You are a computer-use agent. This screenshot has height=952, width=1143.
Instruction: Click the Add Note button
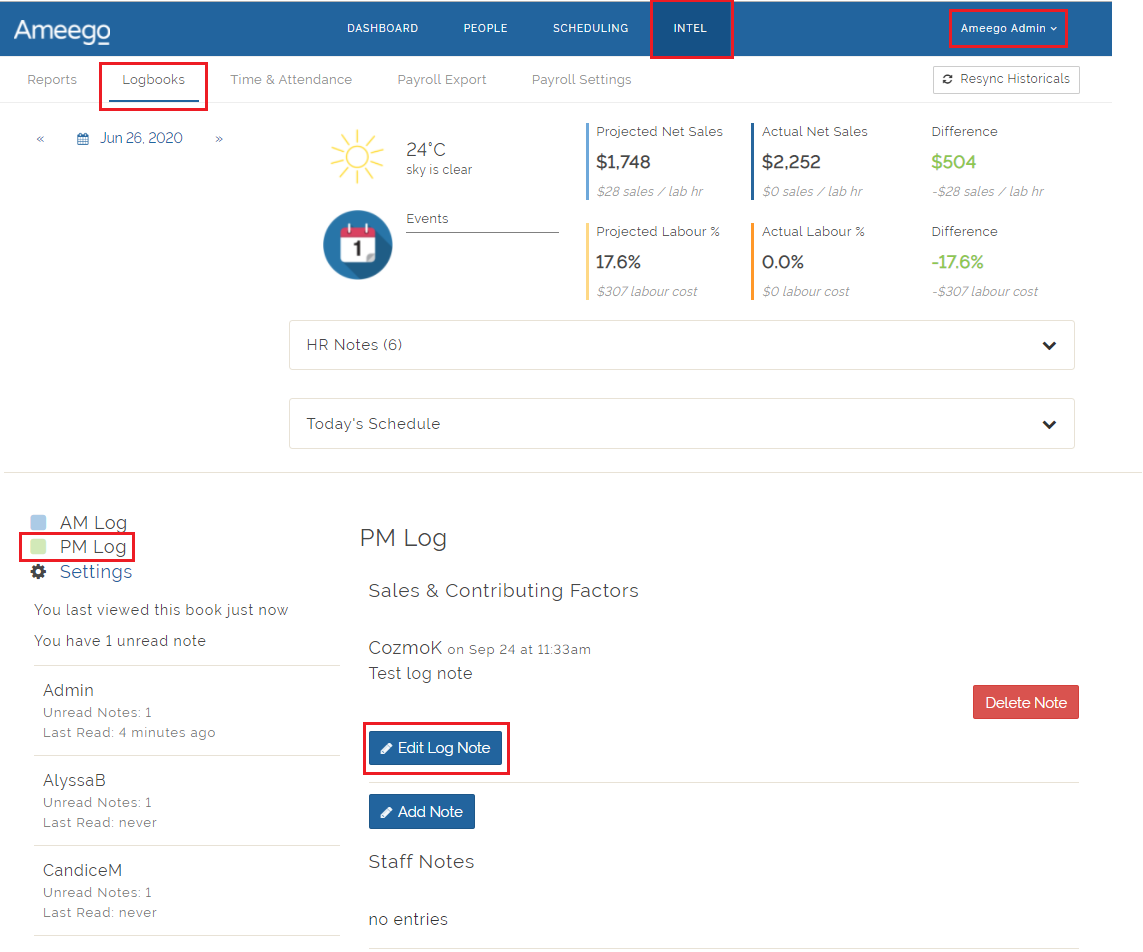tap(421, 812)
